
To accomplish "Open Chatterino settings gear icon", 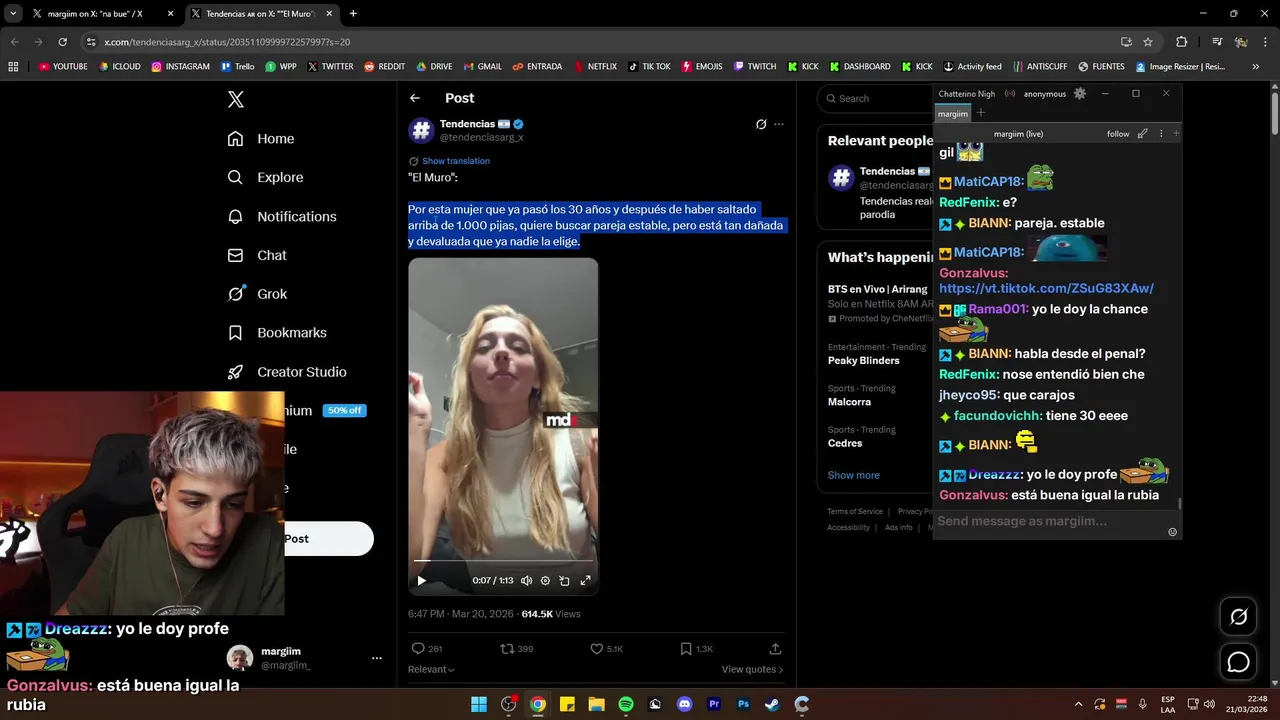I will point(1080,93).
